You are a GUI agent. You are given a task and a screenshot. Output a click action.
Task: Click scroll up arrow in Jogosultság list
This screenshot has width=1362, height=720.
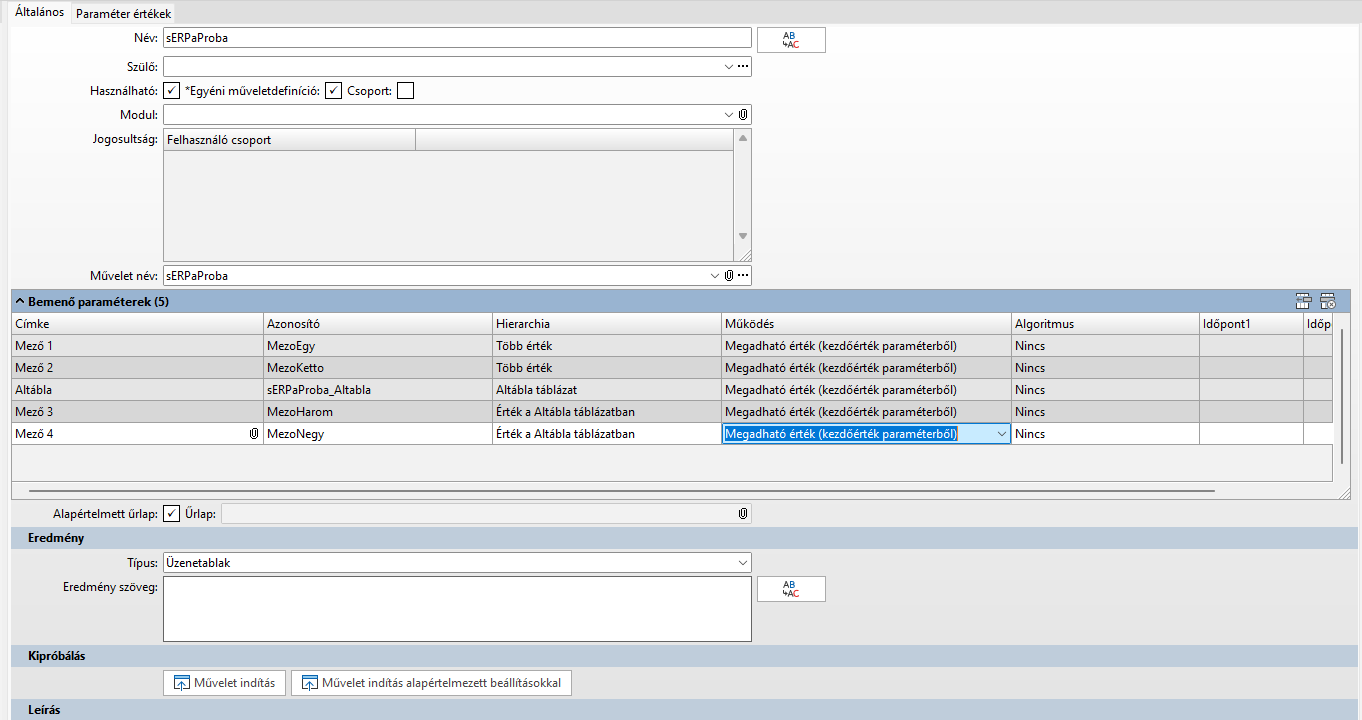pyautogui.click(x=743, y=138)
